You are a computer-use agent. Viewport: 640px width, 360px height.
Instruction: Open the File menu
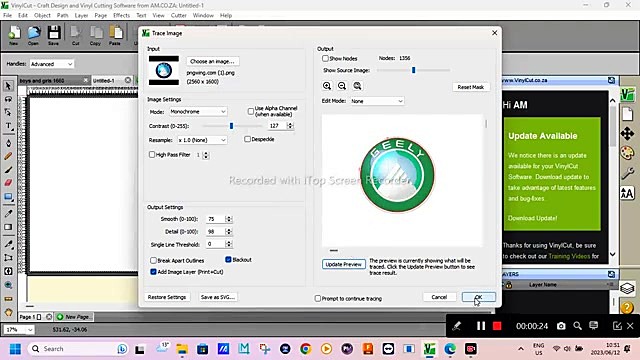click(x=7, y=16)
